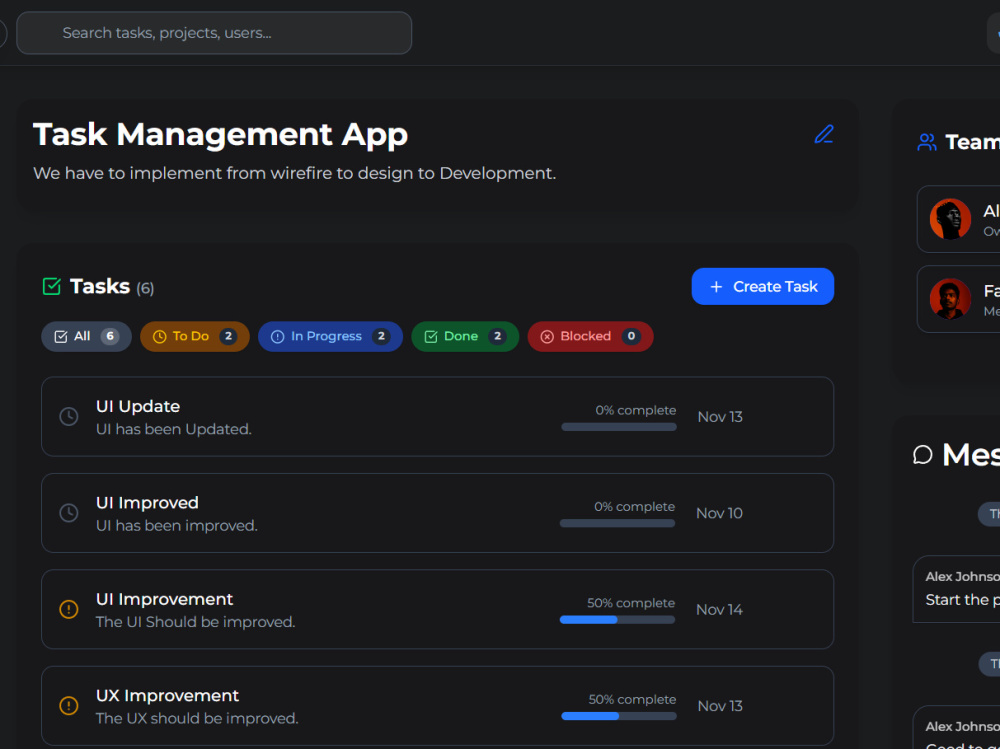Click the Task Management App project title
Viewport: 1000px width, 749px height.
click(220, 135)
